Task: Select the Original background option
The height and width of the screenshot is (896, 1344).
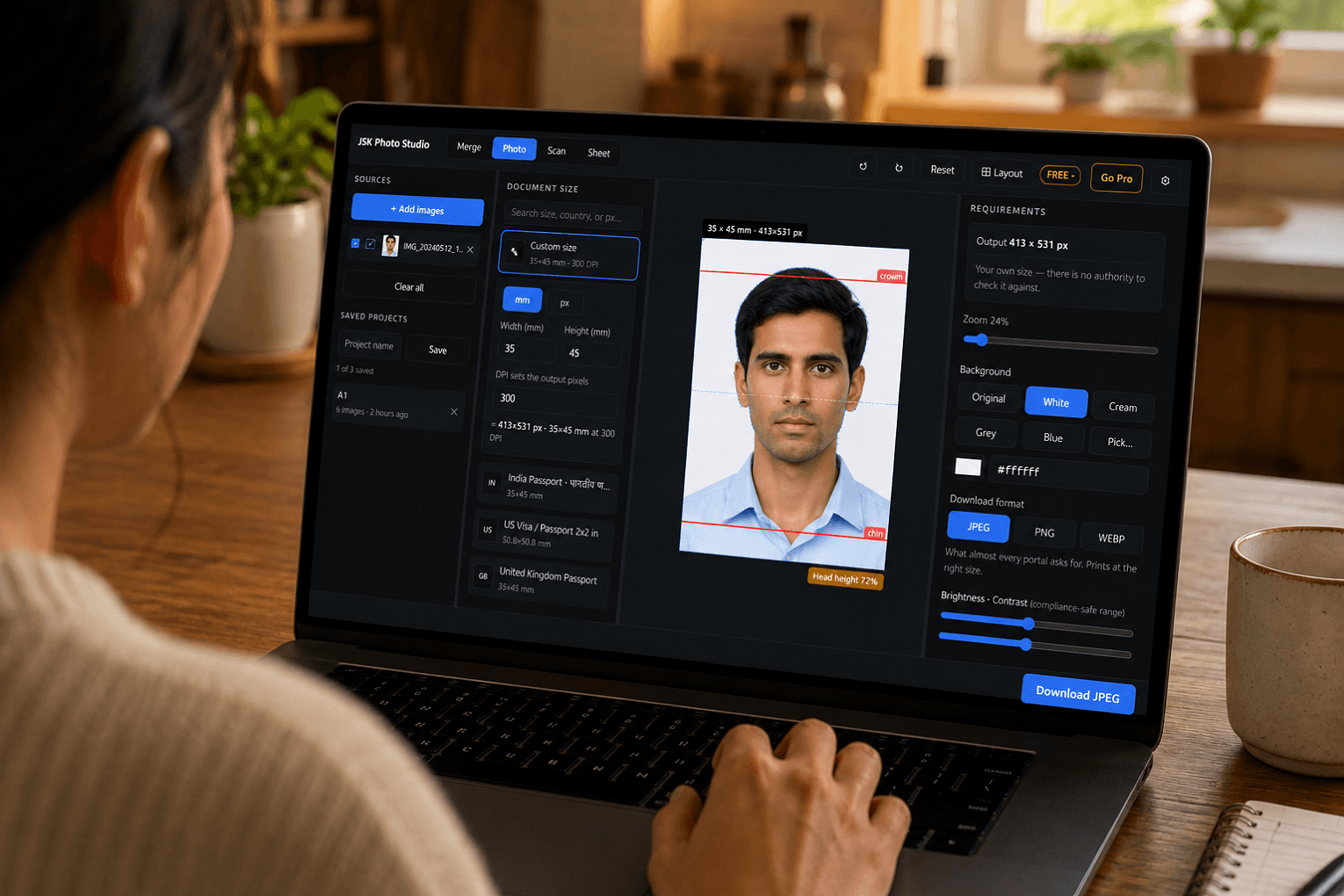Action: [x=989, y=398]
